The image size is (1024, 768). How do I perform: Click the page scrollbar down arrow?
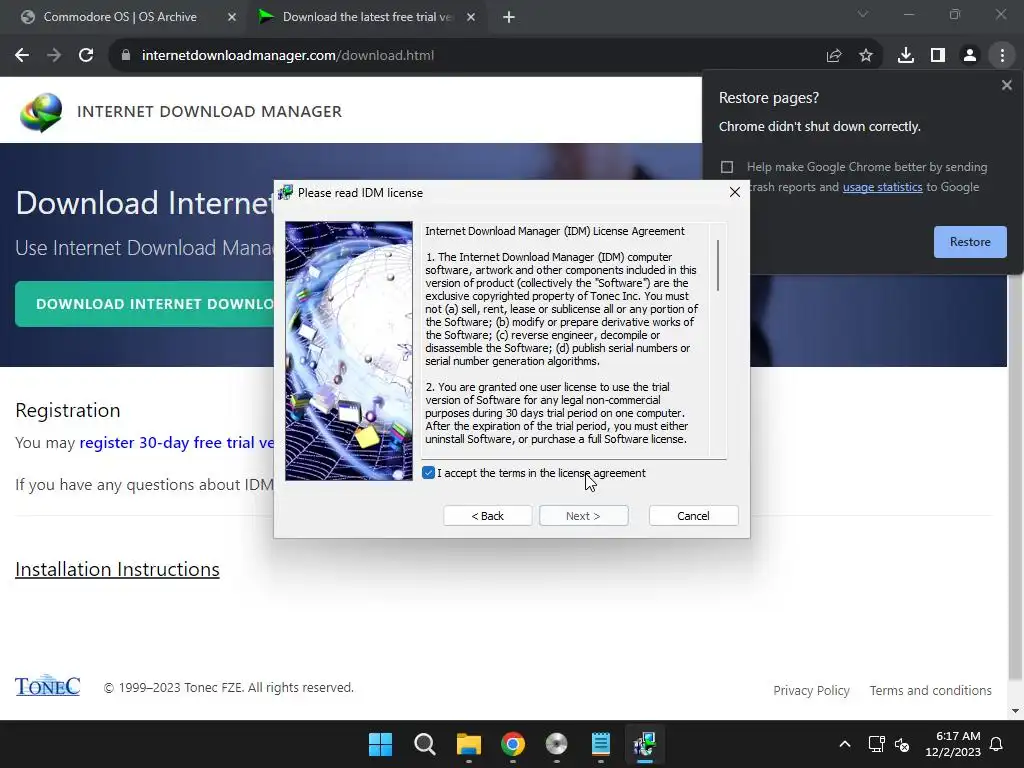[1015, 711]
